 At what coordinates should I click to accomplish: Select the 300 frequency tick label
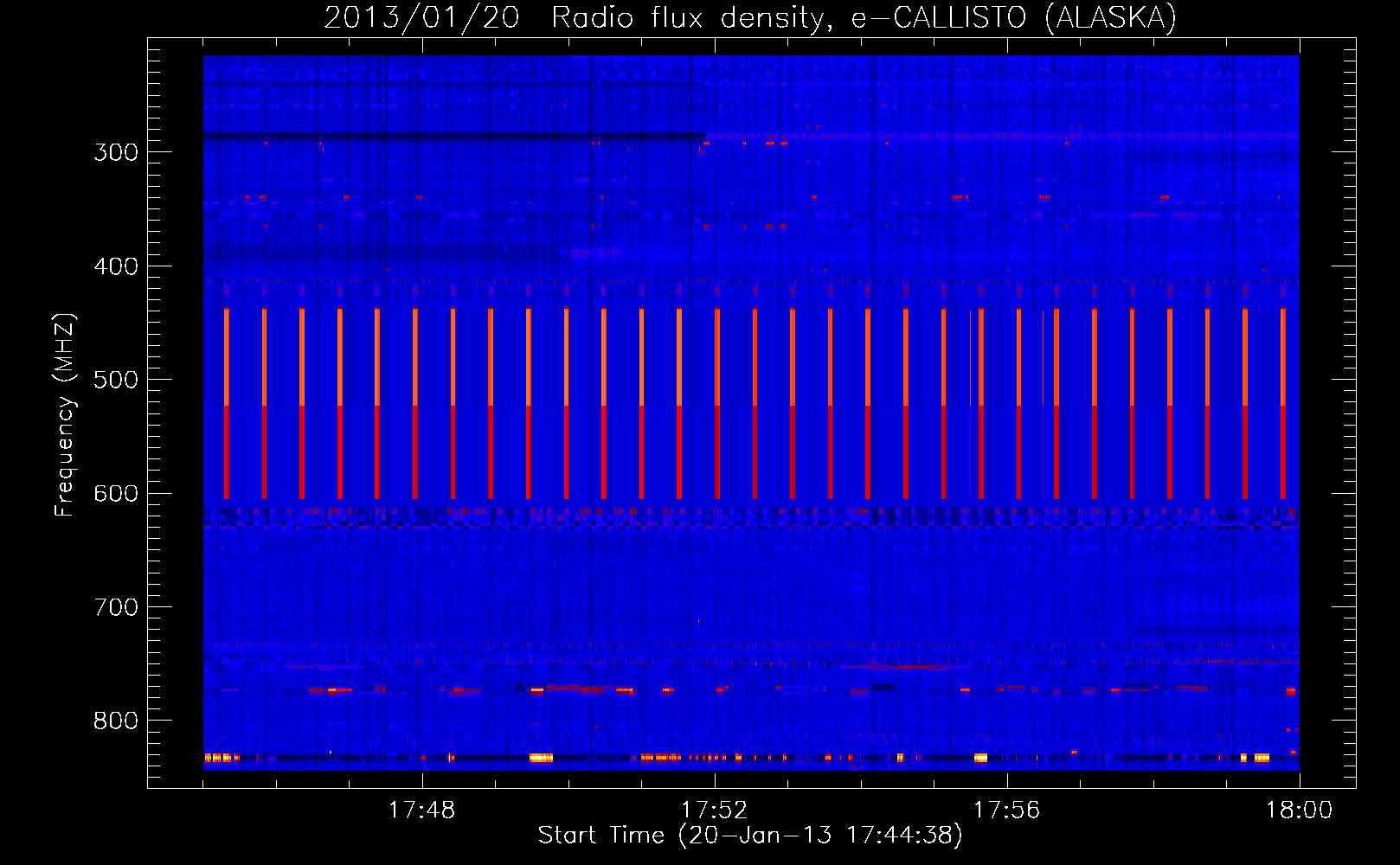click(x=116, y=152)
